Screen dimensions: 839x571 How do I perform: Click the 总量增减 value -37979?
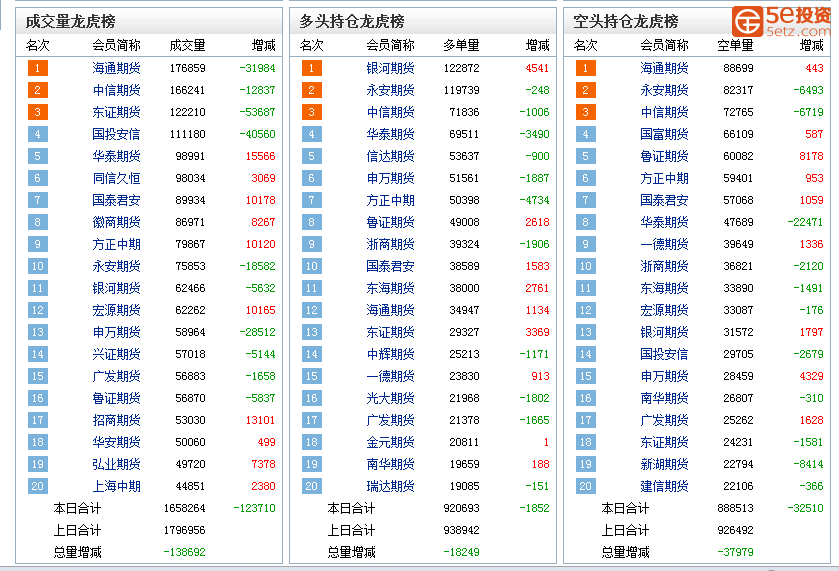pyautogui.click(x=735, y=552)
